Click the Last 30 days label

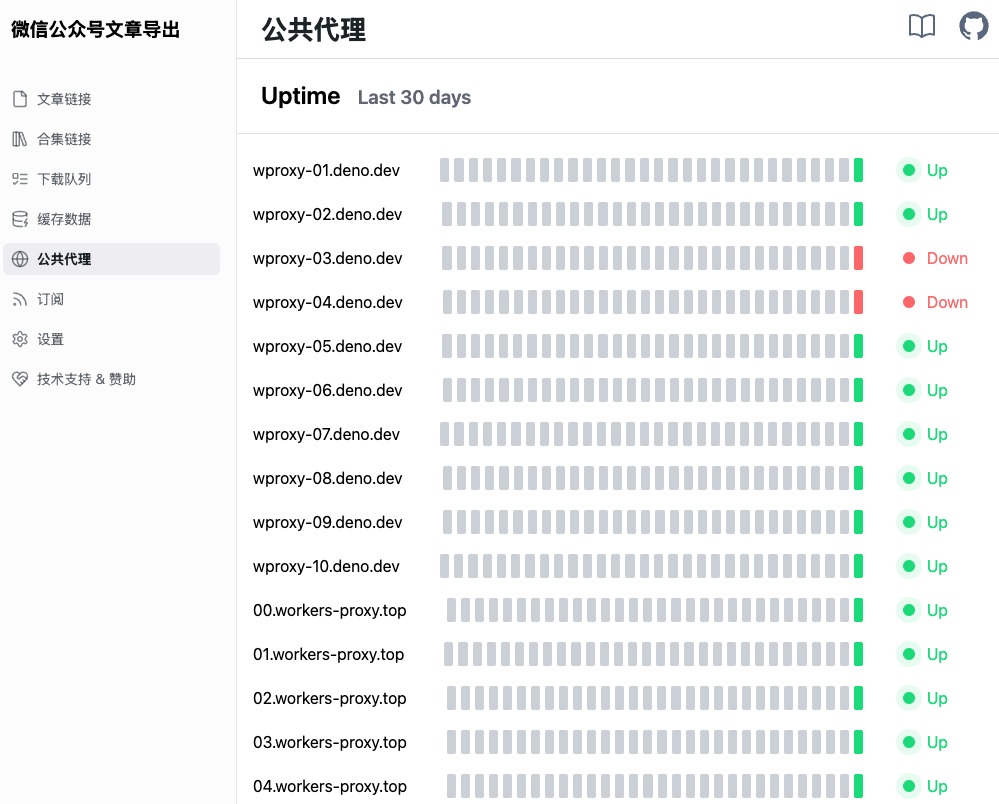414,97
